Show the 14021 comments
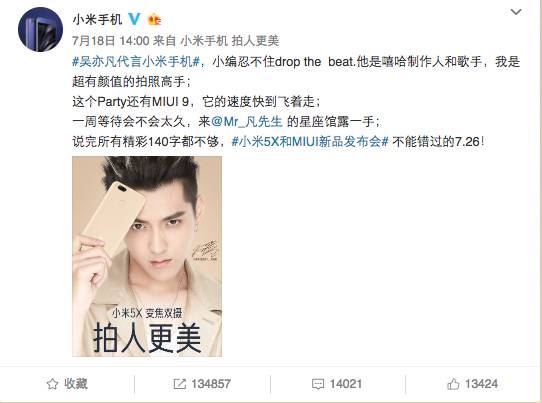 pyautogui.click(x=346, y=384)
